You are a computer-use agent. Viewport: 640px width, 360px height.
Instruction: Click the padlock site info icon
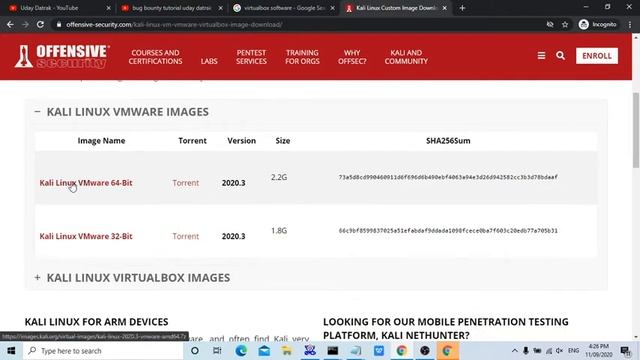coord(59,24)
